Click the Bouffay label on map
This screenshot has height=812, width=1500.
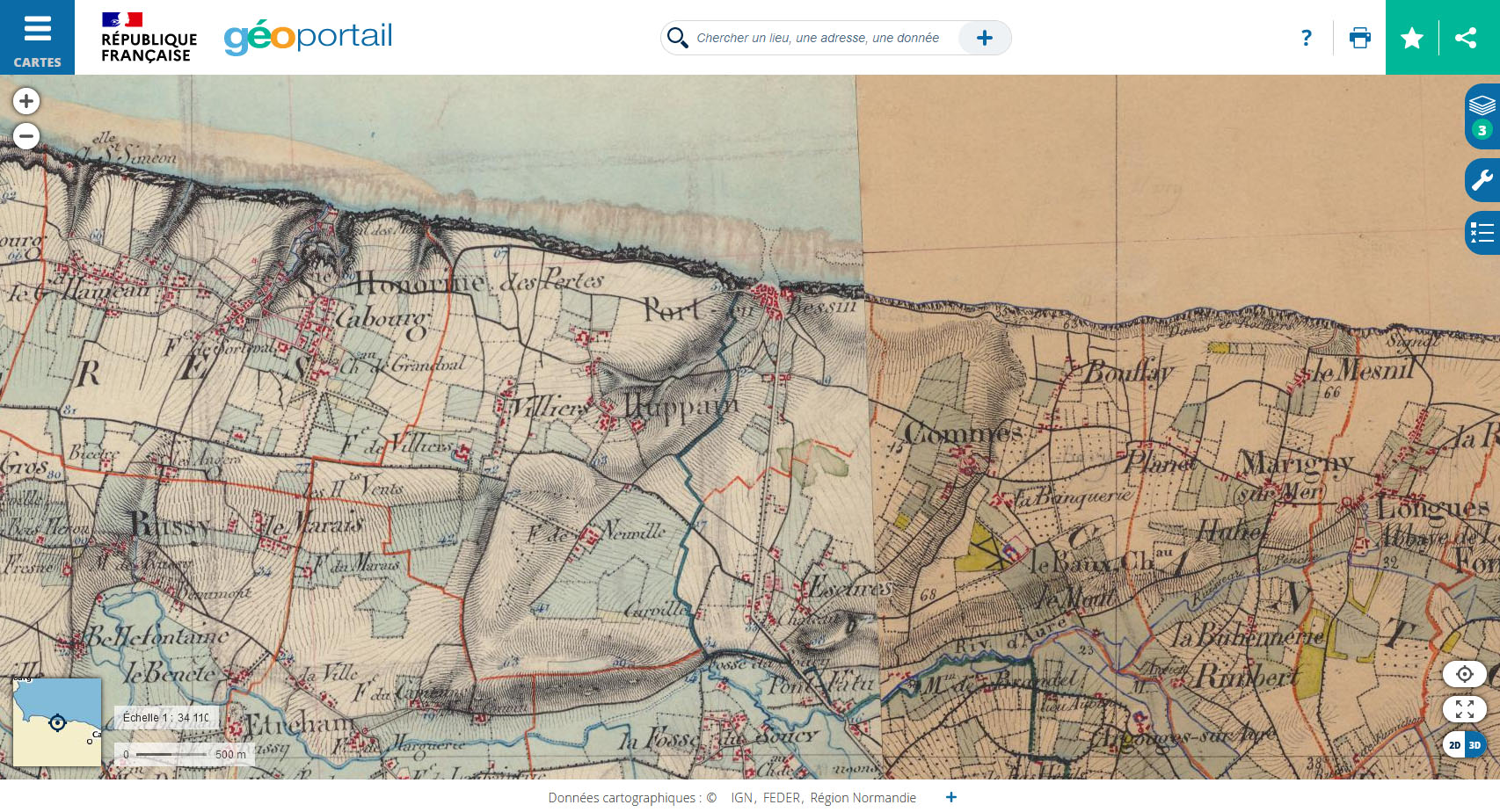coord(1129,373)
